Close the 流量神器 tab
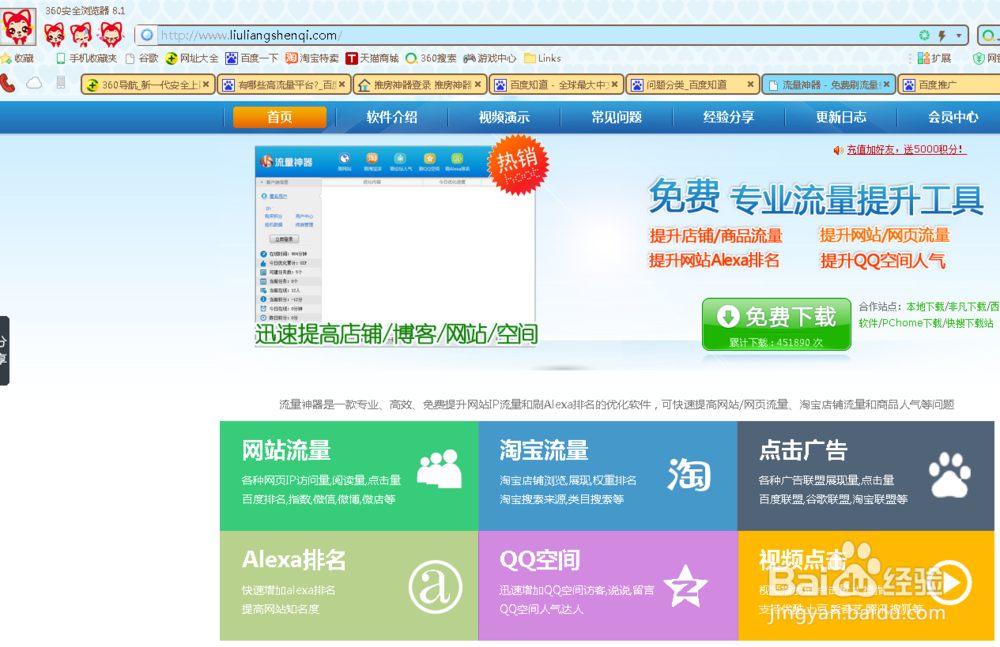This screenshot has width=1000, height=647. [x=886, y=84]
